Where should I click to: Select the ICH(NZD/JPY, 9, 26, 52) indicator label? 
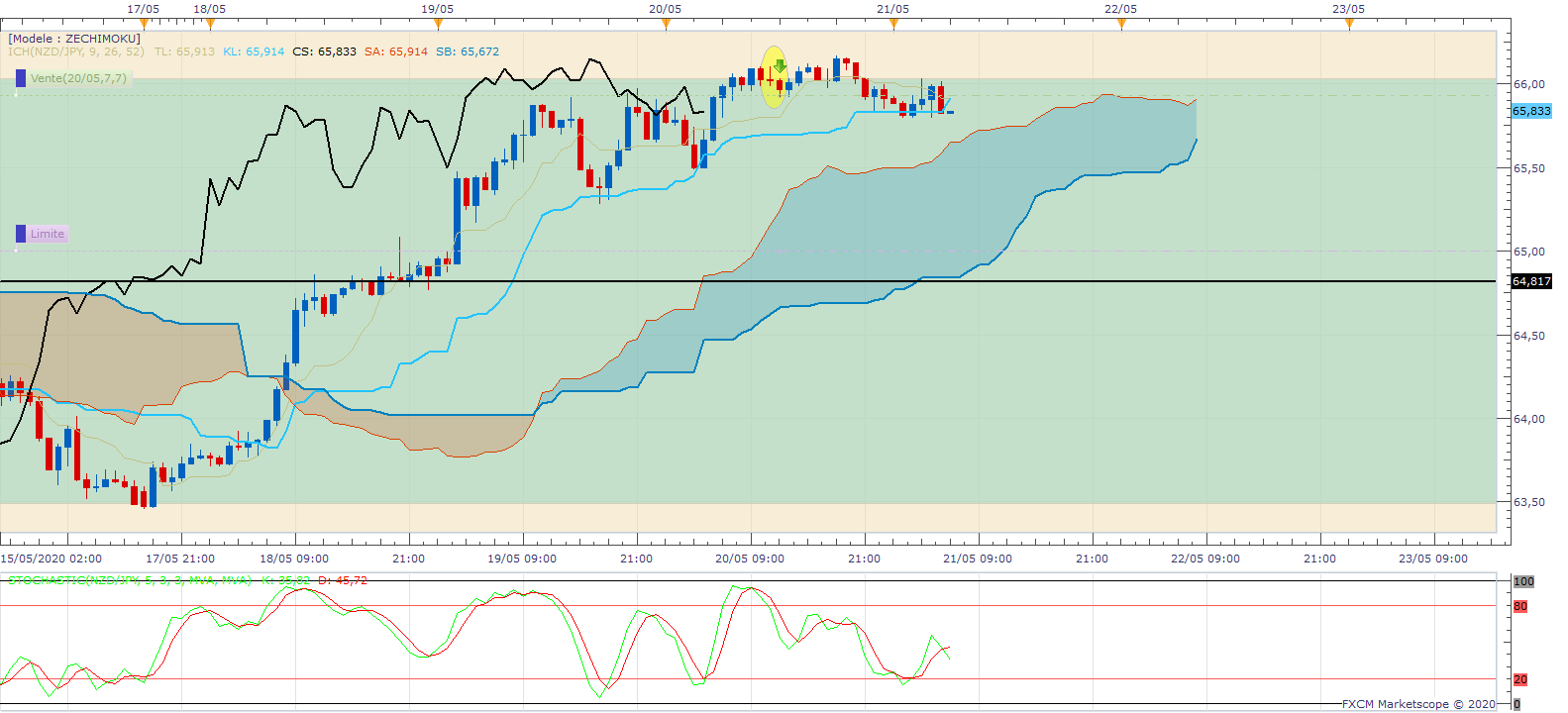[x=76, y=51]
